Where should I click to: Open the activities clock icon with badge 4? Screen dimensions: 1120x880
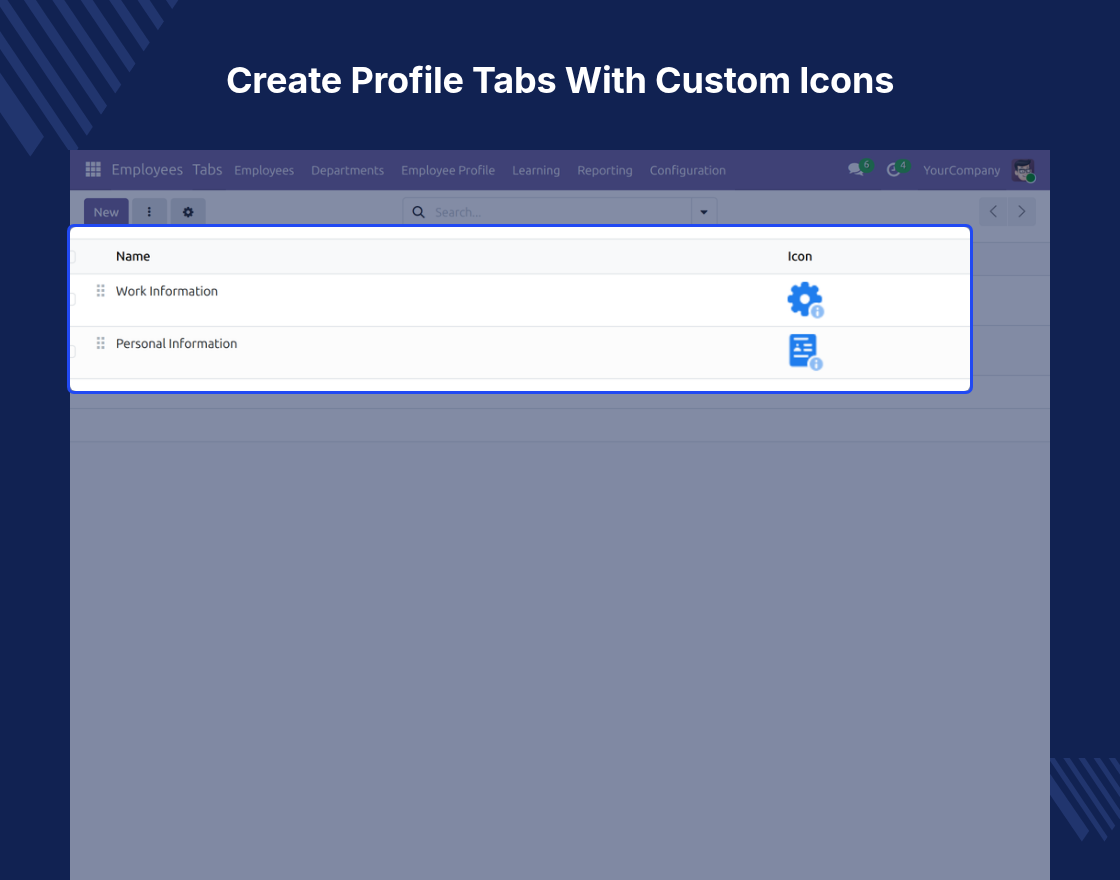click(x=896, y=169)
